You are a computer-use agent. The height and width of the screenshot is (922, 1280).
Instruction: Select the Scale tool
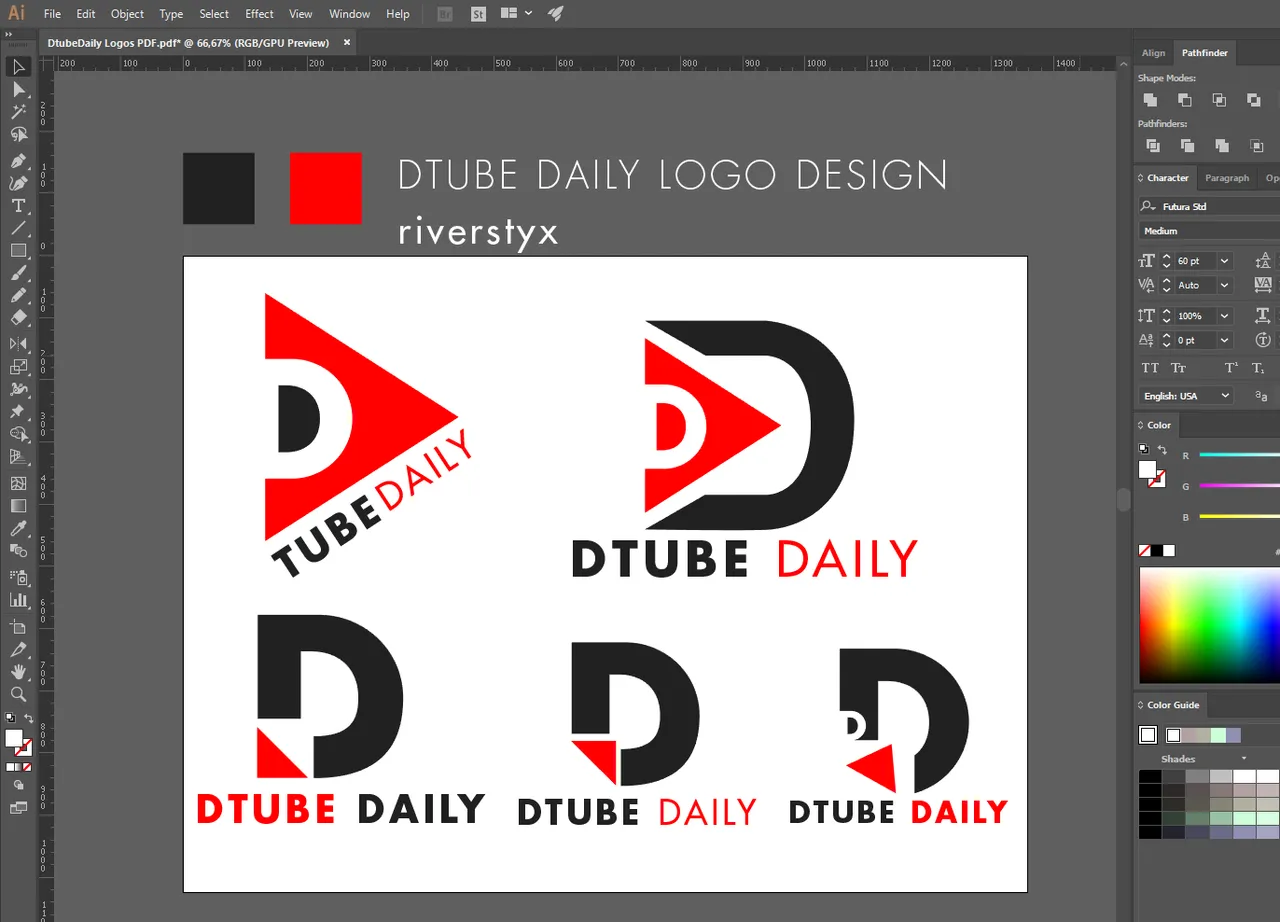coord(18,367)
